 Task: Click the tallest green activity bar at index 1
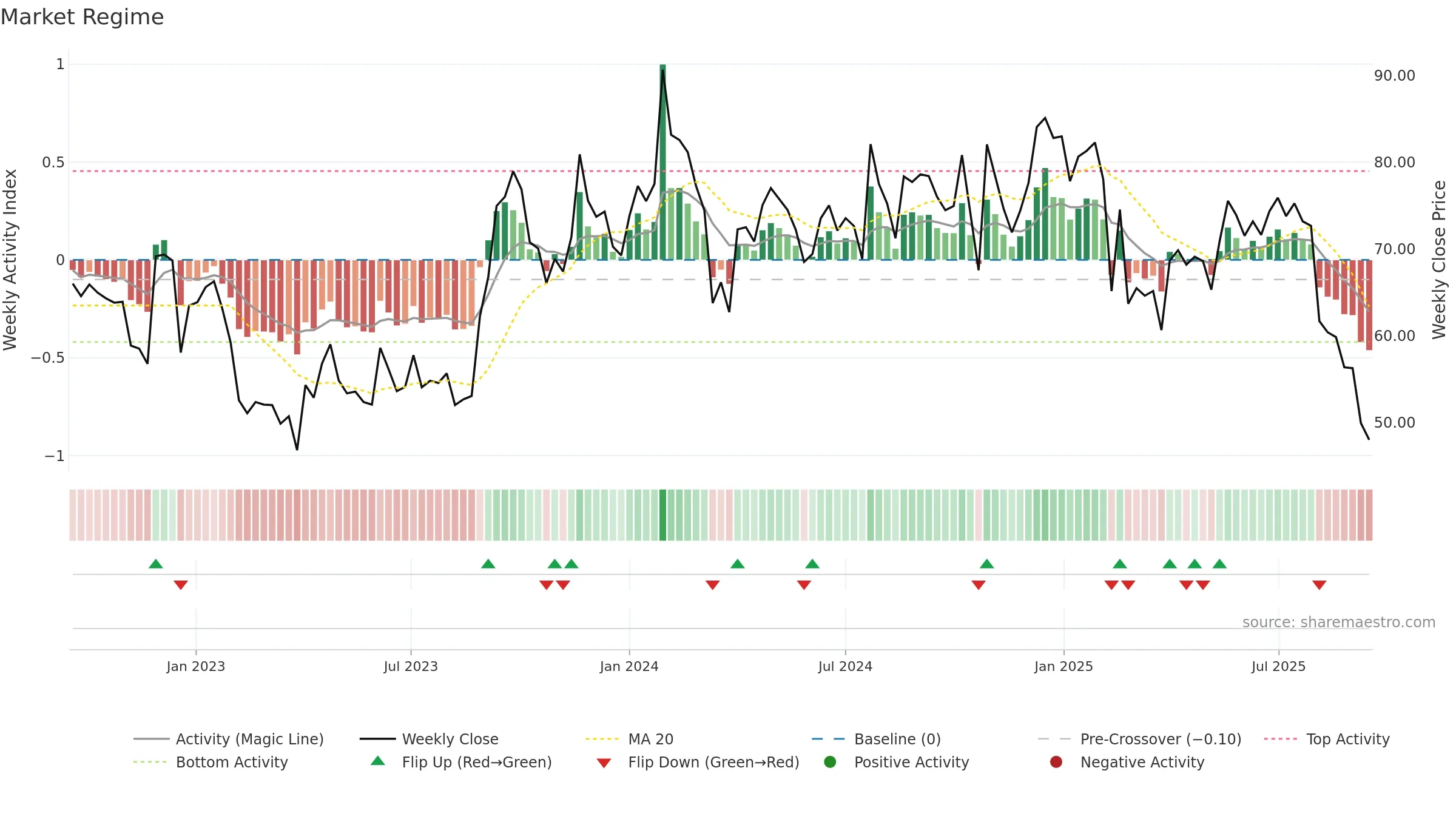pos(662,162)
